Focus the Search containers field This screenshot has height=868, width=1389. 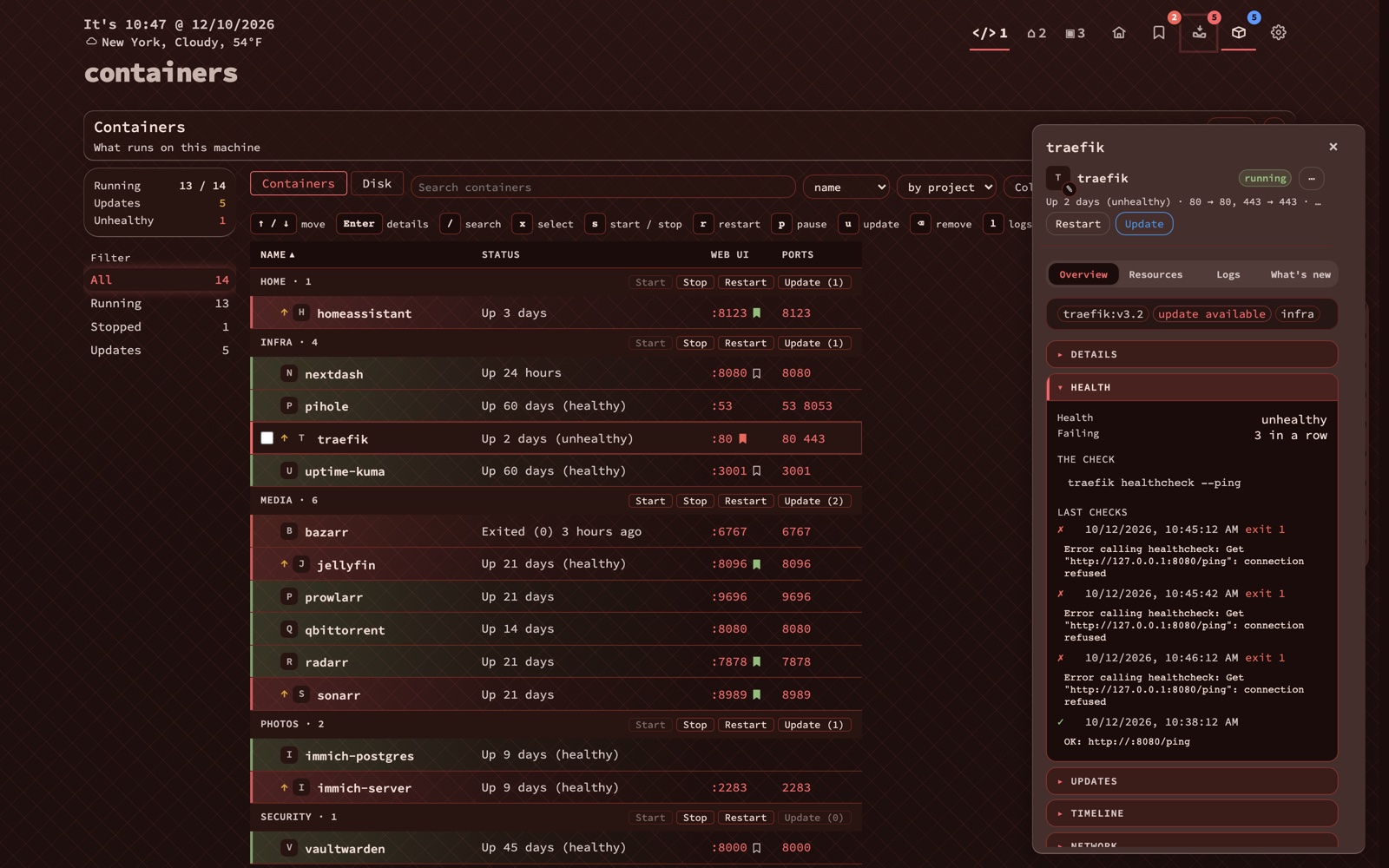603,187
